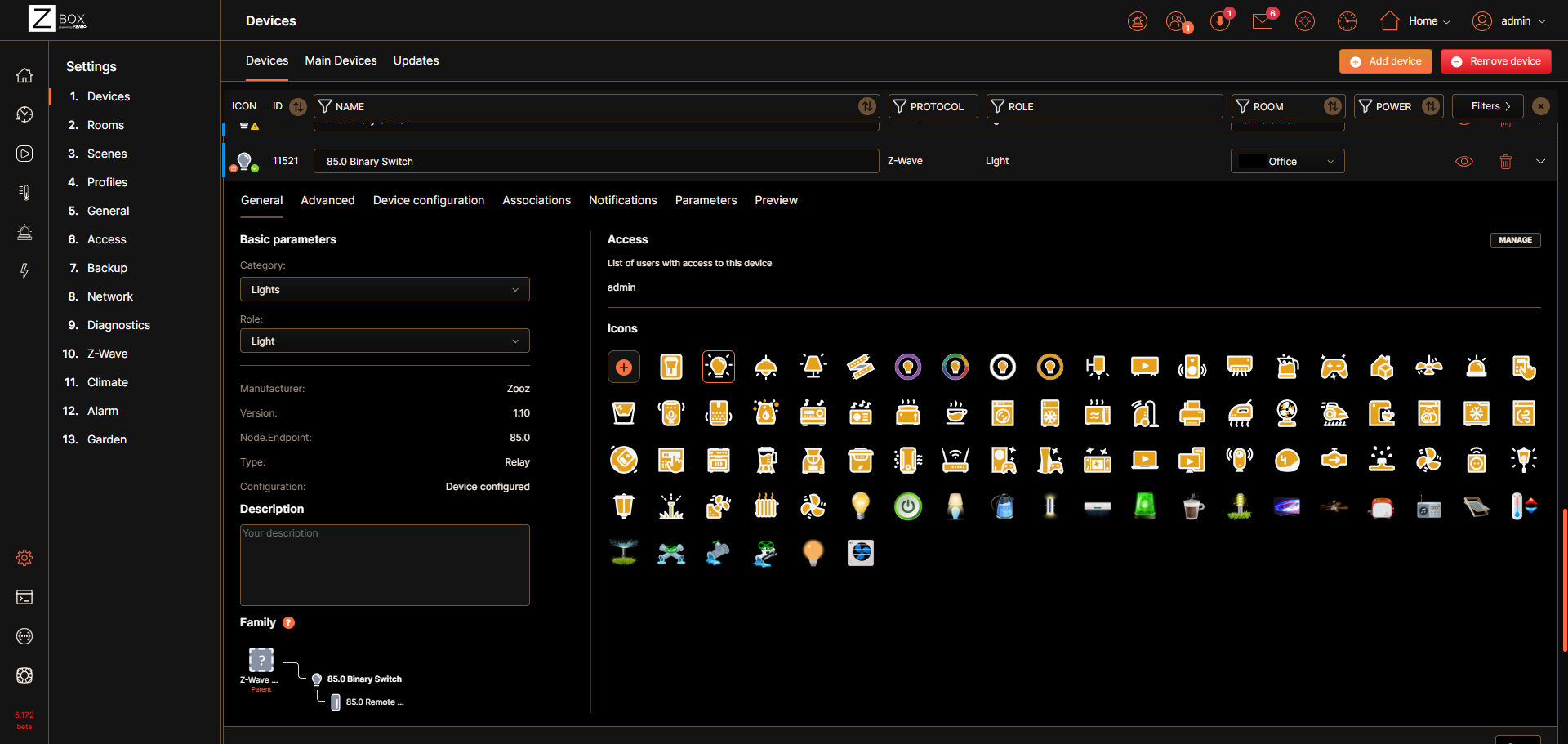Open Backup in Settings menu
This screenshot has height=744, width=1568.
107,268
